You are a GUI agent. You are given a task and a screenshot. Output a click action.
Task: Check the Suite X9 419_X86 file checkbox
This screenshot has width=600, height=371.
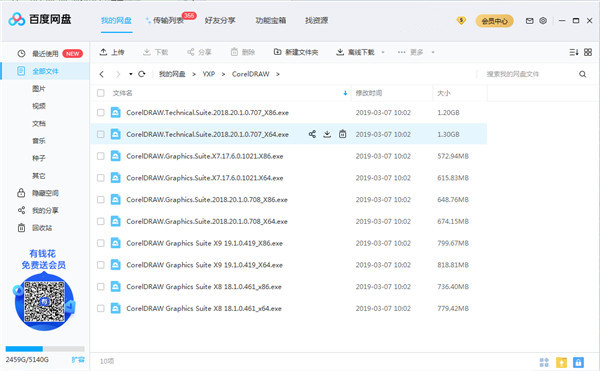point(101,243)
